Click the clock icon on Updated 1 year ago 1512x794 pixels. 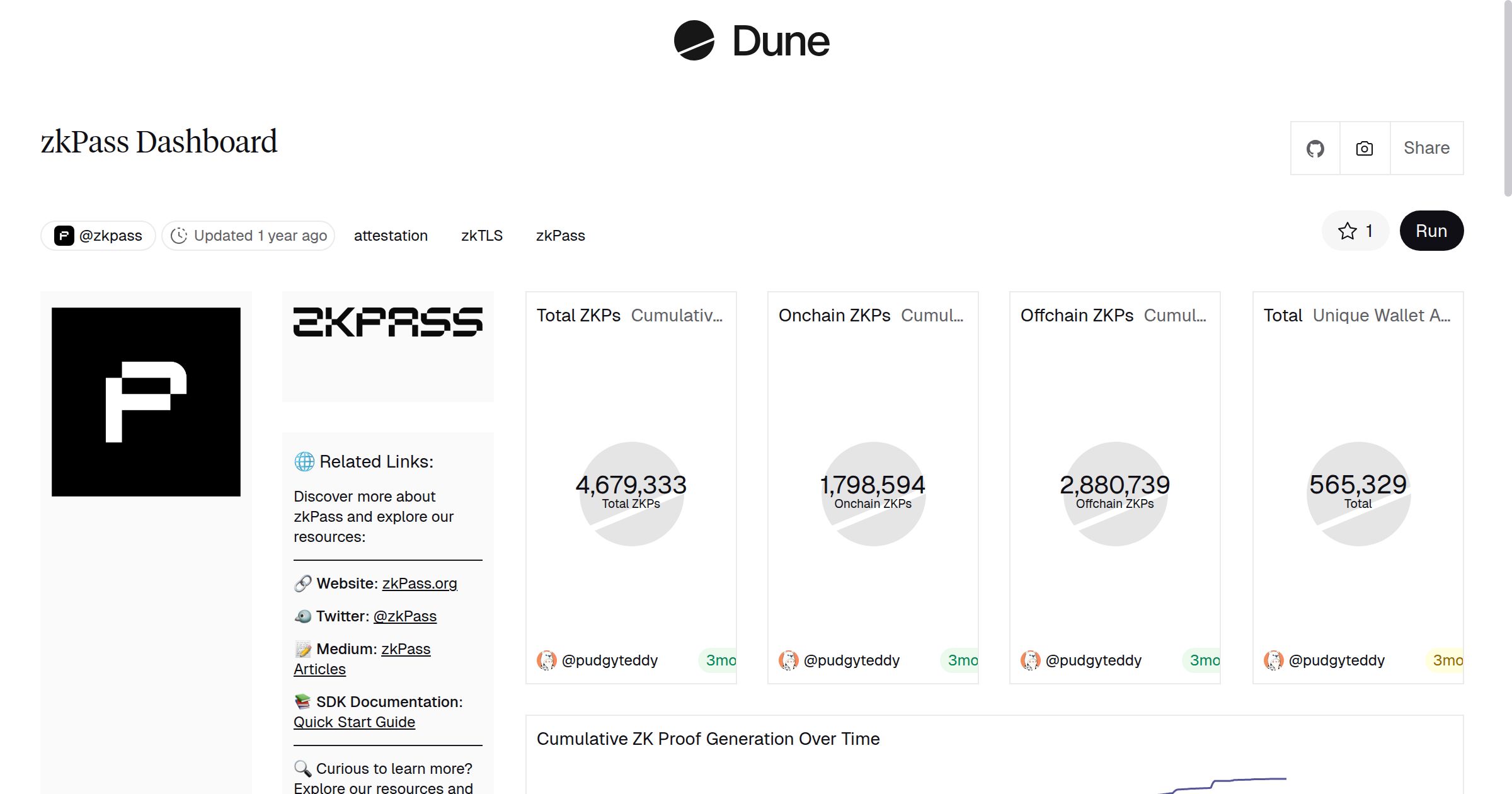tap(180, 235)
